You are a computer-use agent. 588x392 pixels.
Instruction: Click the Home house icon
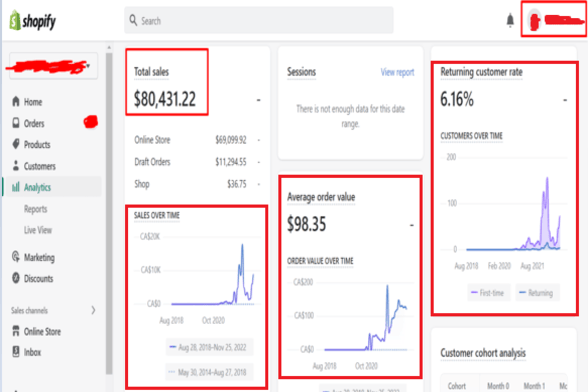16,102
